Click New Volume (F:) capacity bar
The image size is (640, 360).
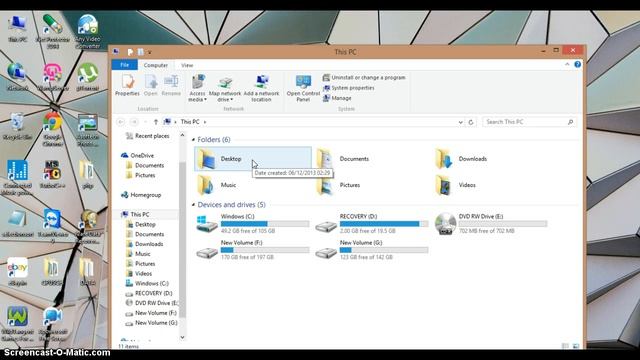coord(265,250)
